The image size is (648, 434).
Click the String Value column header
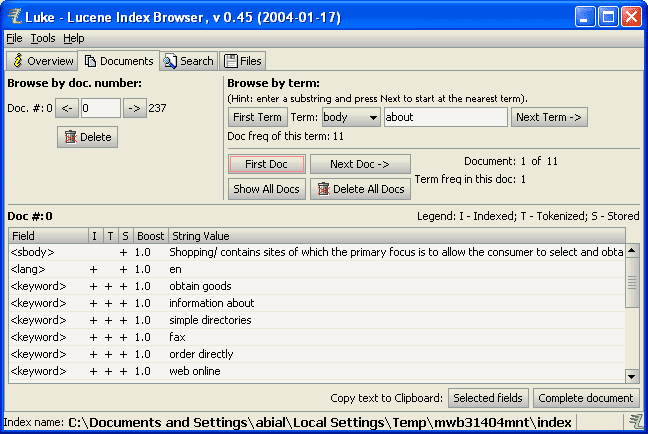(x=397, y=236)
